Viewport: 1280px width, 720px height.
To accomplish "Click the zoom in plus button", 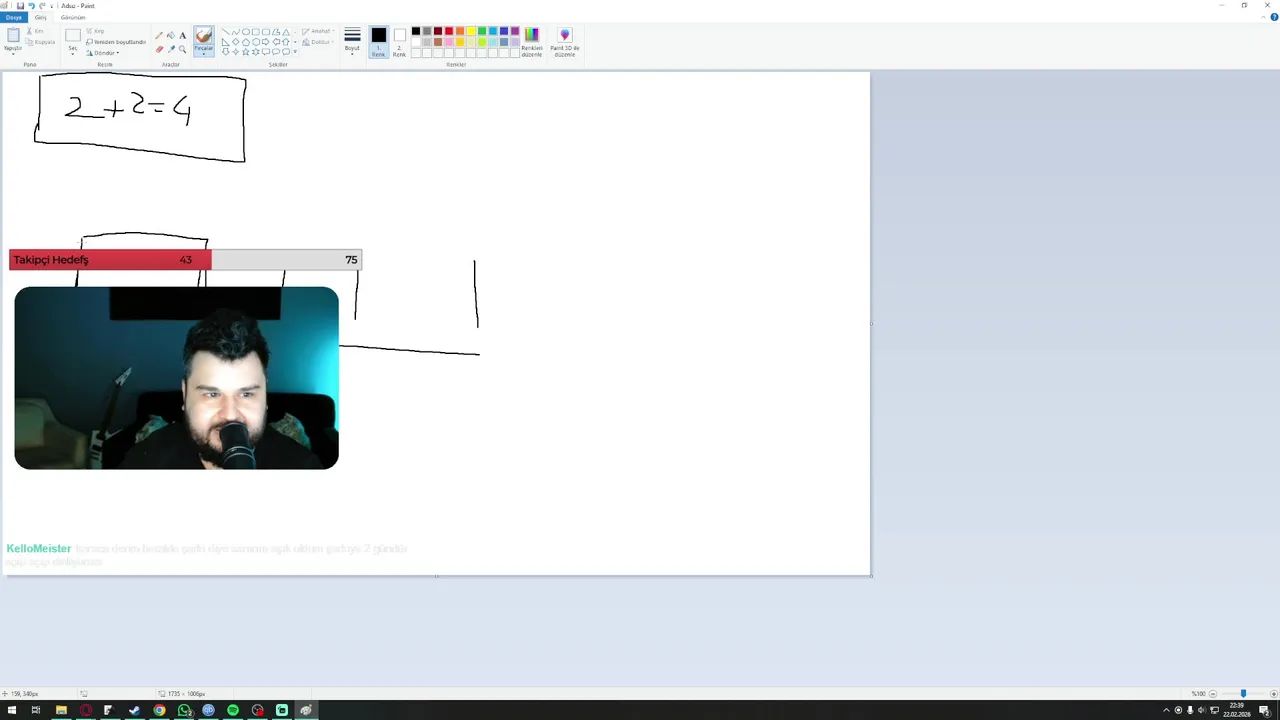I will pos(1274,694).
